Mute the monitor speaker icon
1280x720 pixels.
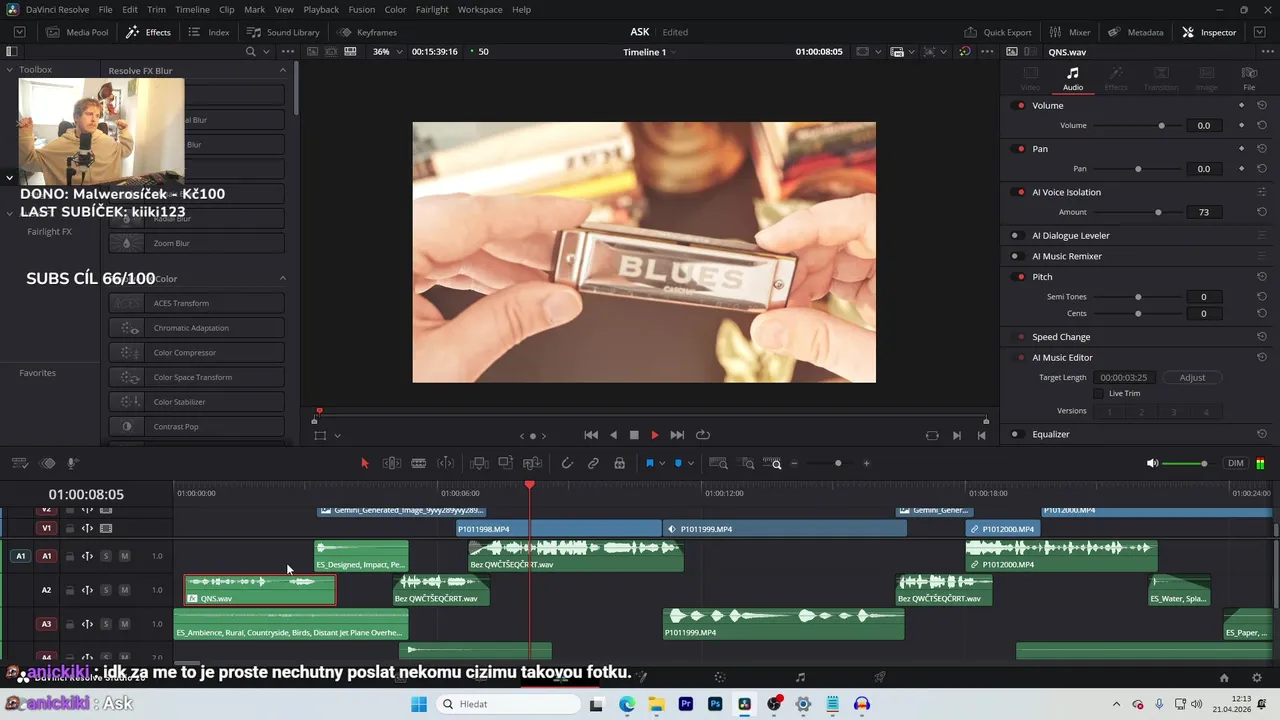[x=1152, y=463]
